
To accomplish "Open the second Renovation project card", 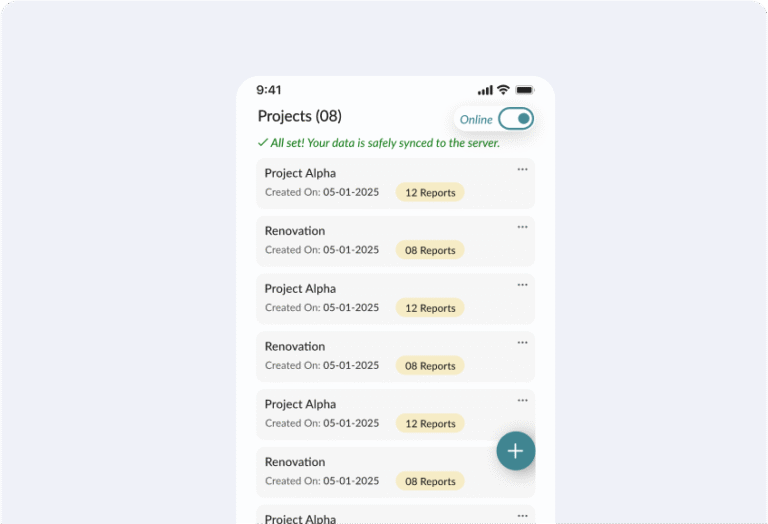I will point(395,357).
